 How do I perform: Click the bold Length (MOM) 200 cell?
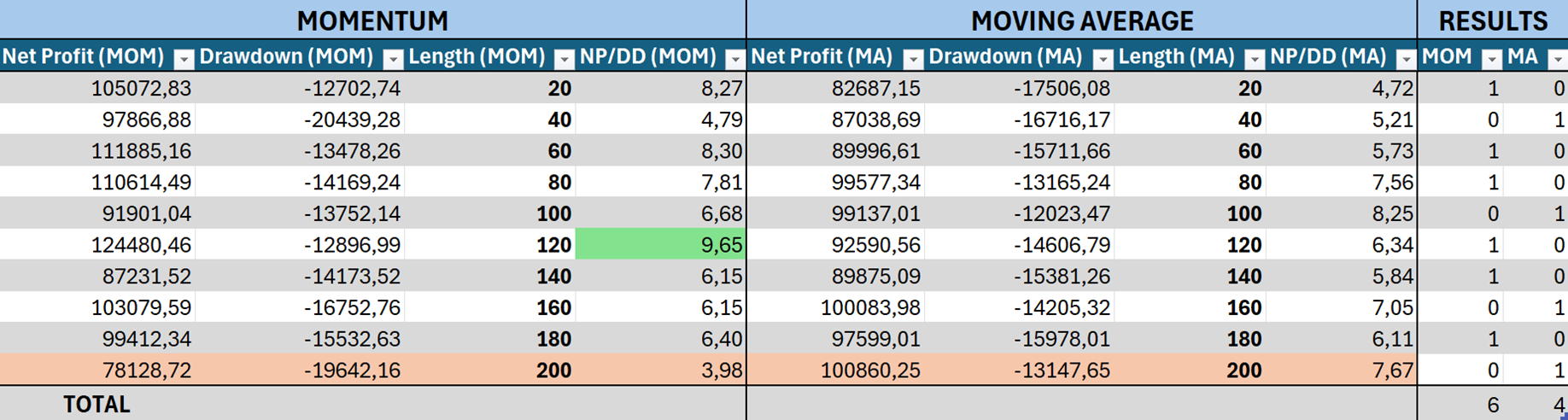pos(490,370)
